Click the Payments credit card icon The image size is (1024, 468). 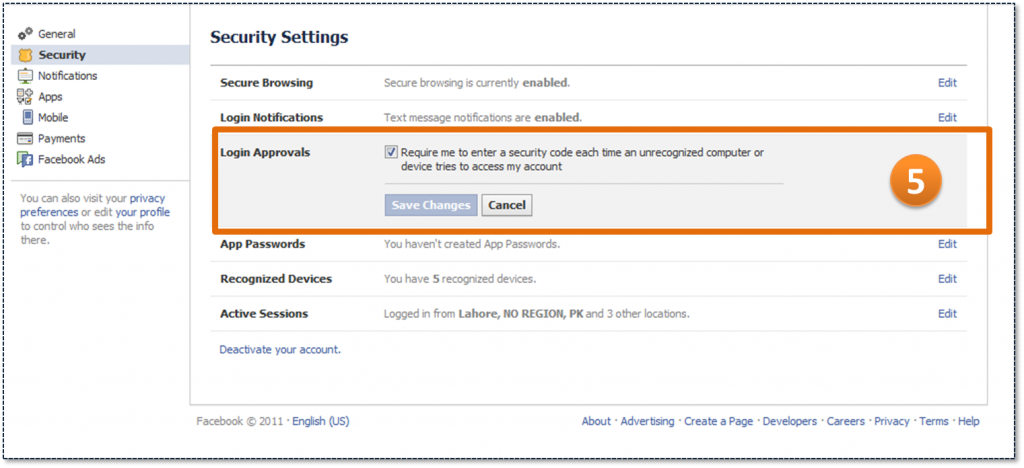point(25,138)
